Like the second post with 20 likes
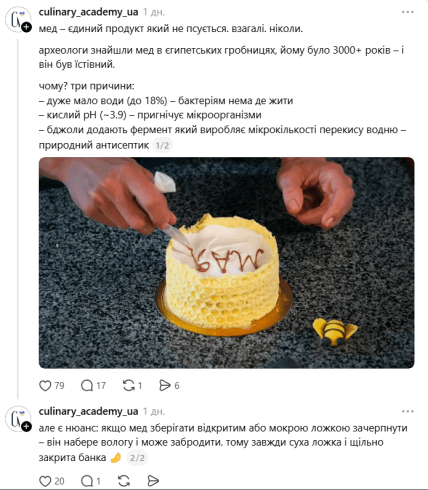Viewport: 428px width, 490px height. point(45,481)
